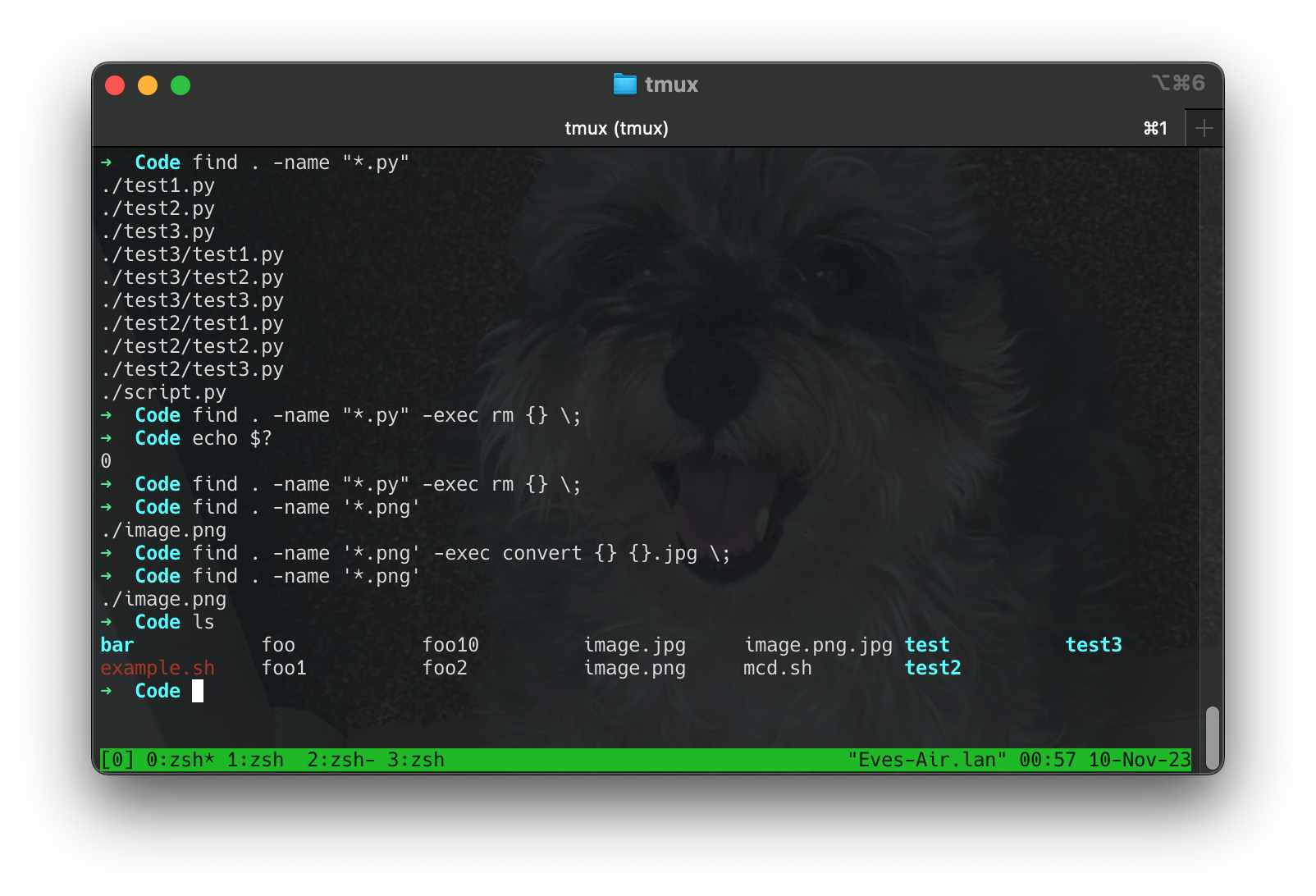Click the tmux (tmux) tab title
The image size is (1316, 896).
pos(616,128)
